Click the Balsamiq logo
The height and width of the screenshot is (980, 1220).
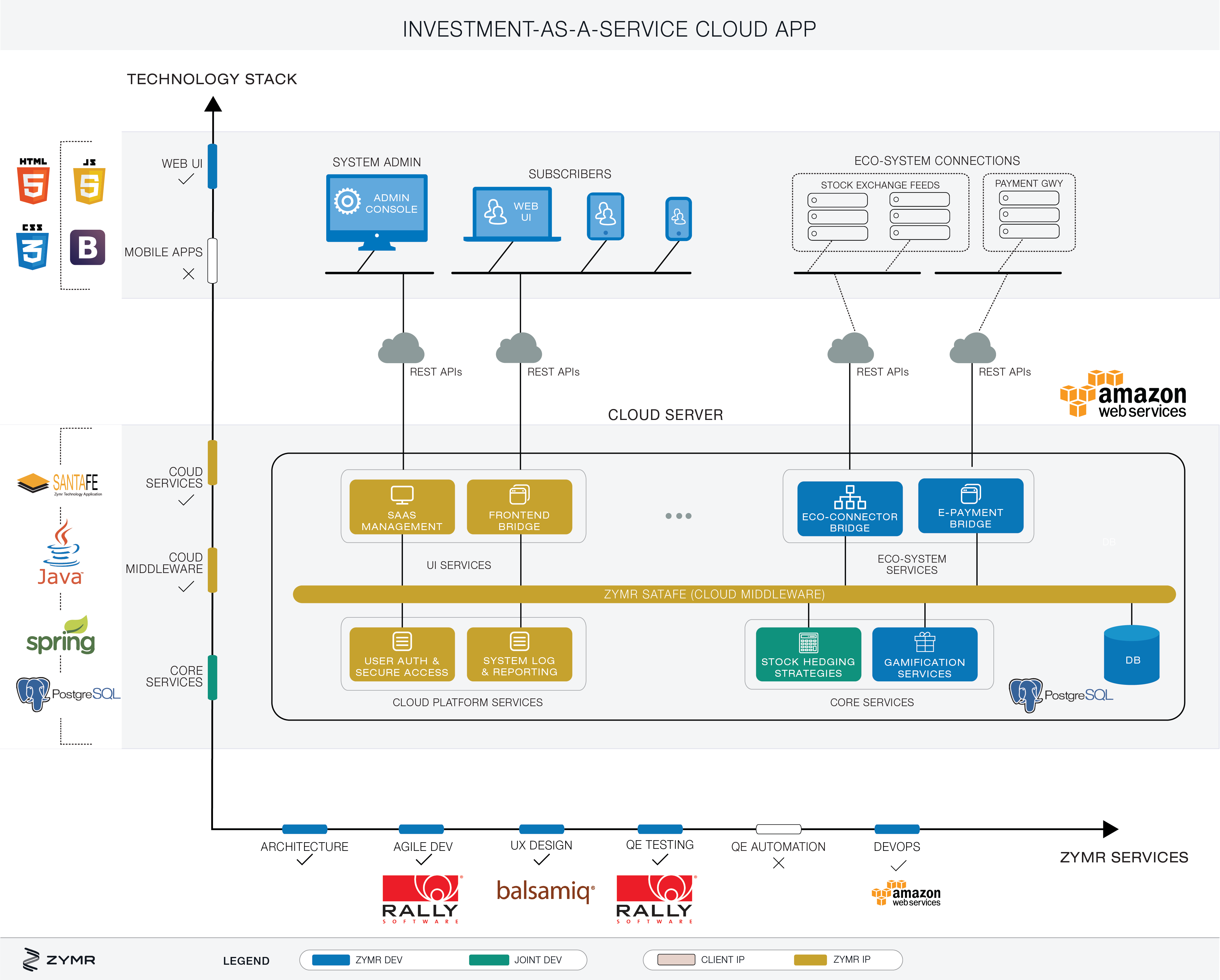pyautogui.click(x=546, y=891)
